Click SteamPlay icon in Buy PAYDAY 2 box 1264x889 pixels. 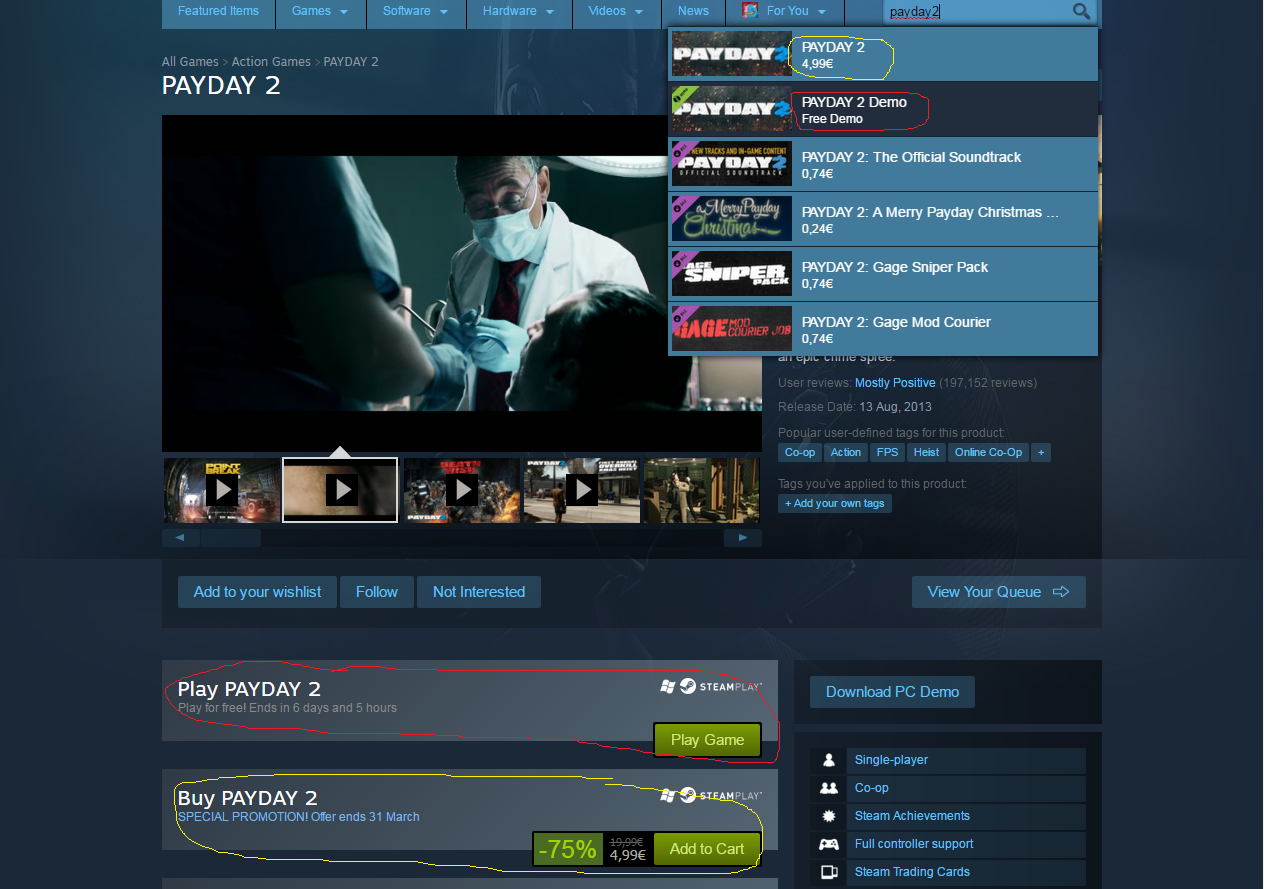(x=711, y=795)
